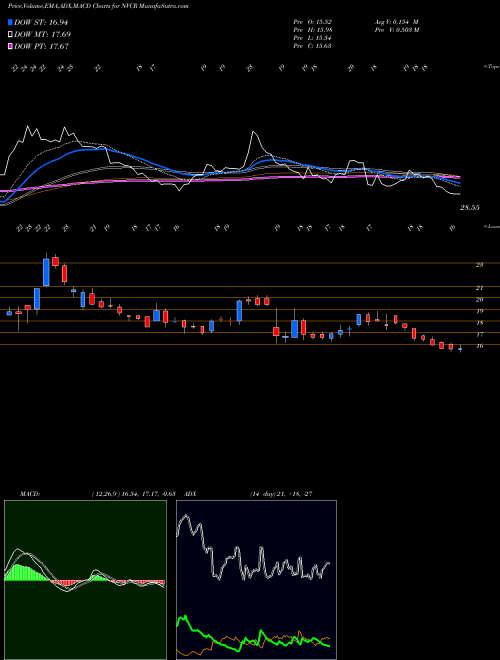Click the 'Pre O' previous open value
The width and height of the screenshot is (500, 660).
coord(312,22)
